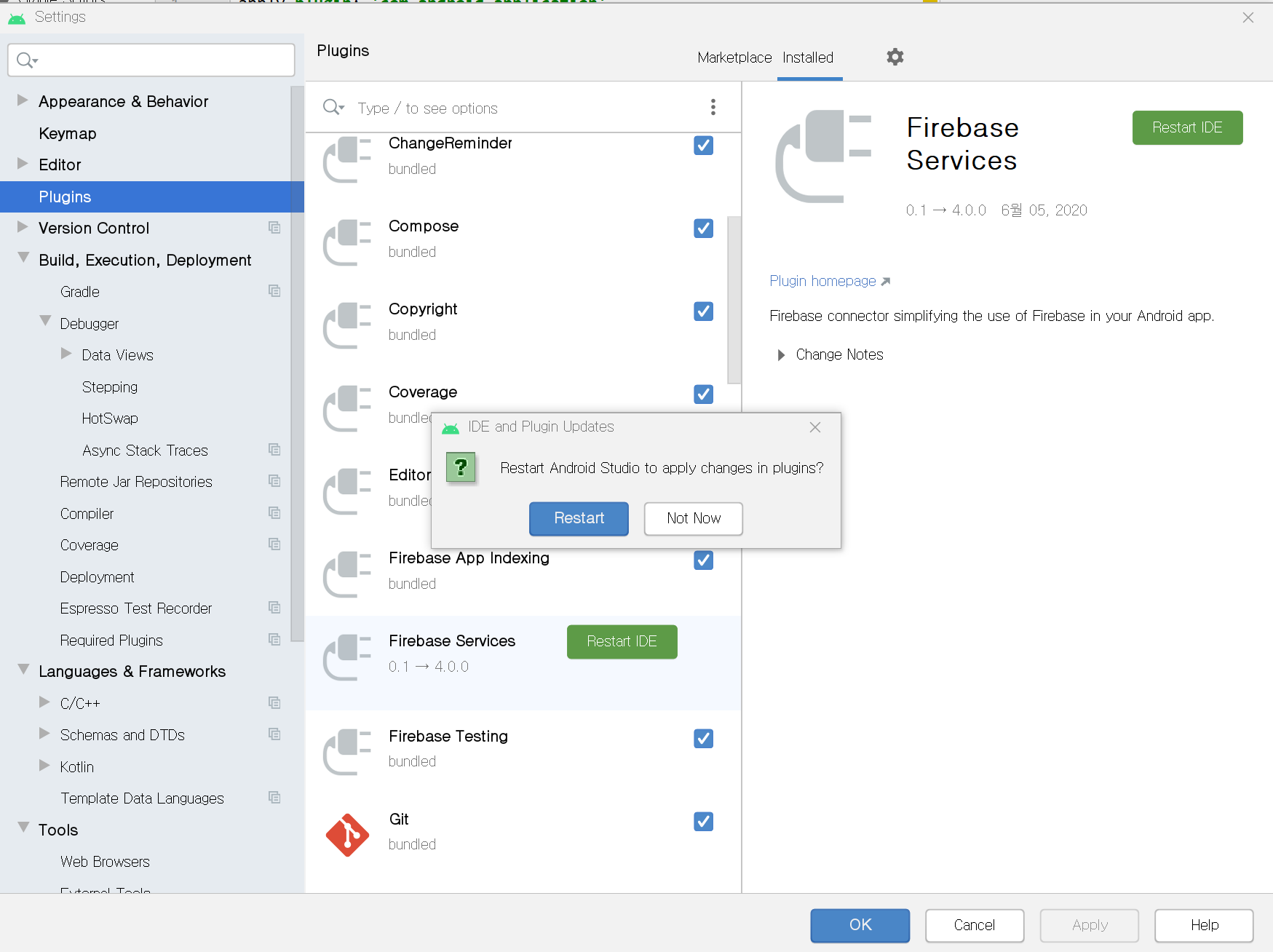Screen dimensions: 1273x952
Task: Disable the Compose plugin checkbox
Action: [703, 229]
